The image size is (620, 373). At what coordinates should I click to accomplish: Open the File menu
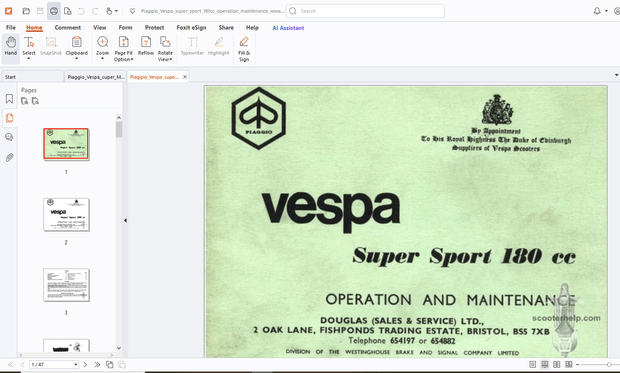11,28
